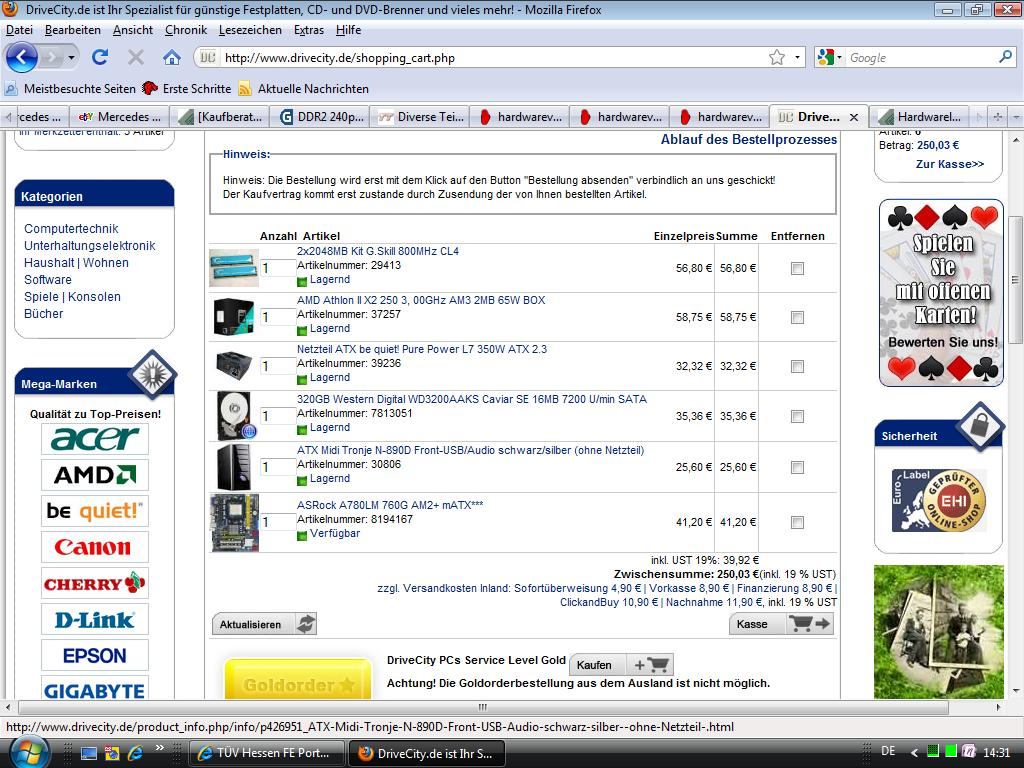Open the 'Spielen Sie mit offenen Karten' banner
The height and width of the screenshot is (768, 1024).
click(x=941, y=293)
